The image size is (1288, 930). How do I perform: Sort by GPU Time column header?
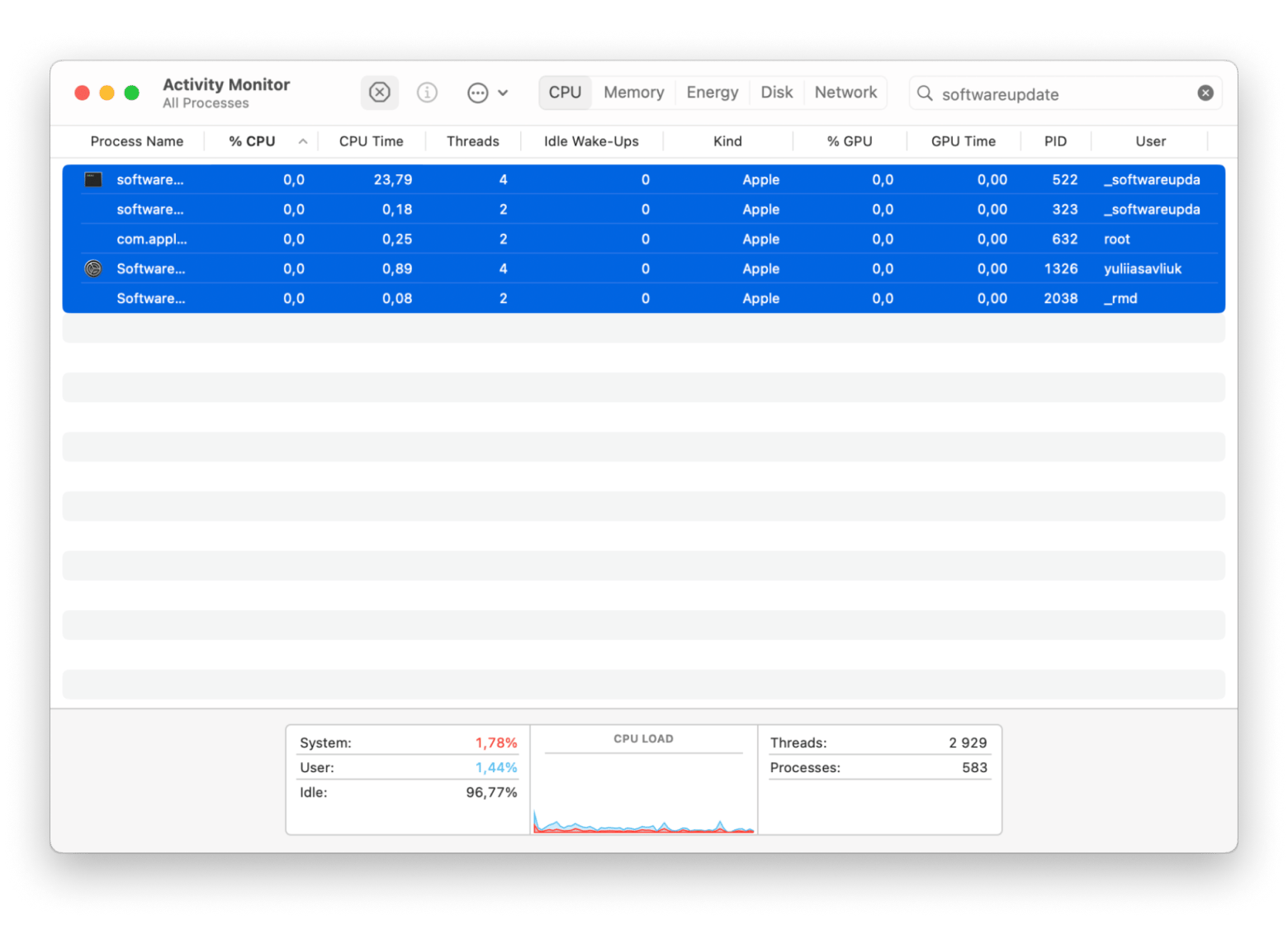pos(963,141)
